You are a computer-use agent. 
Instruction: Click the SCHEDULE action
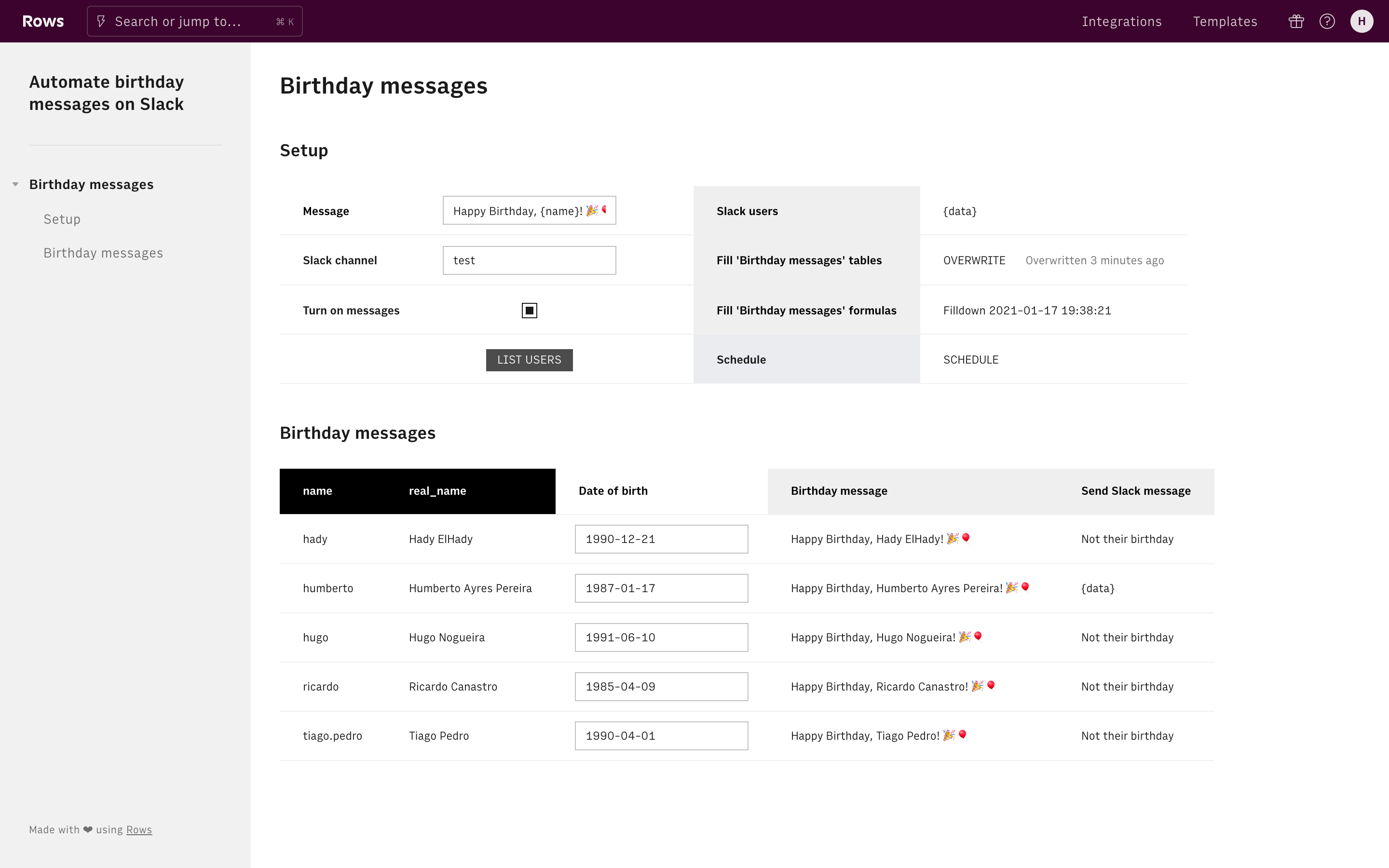[970, 360]
